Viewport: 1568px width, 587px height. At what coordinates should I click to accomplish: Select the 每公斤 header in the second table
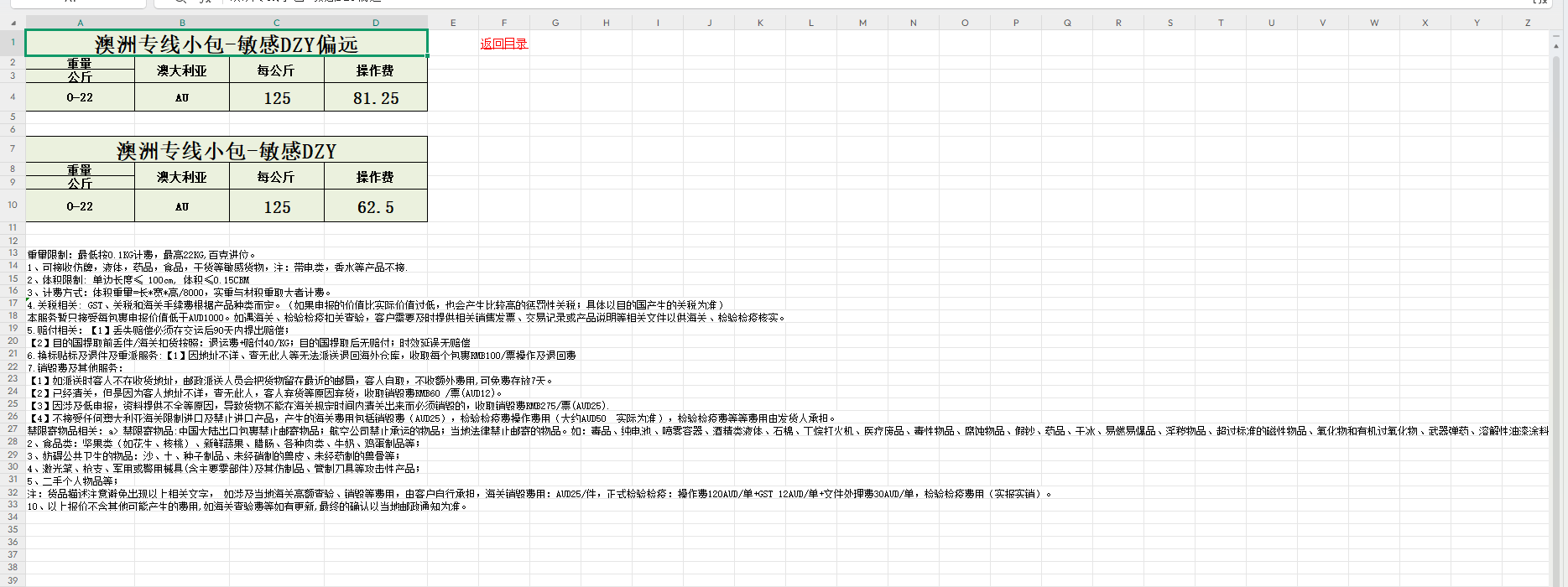pos(276,177)
